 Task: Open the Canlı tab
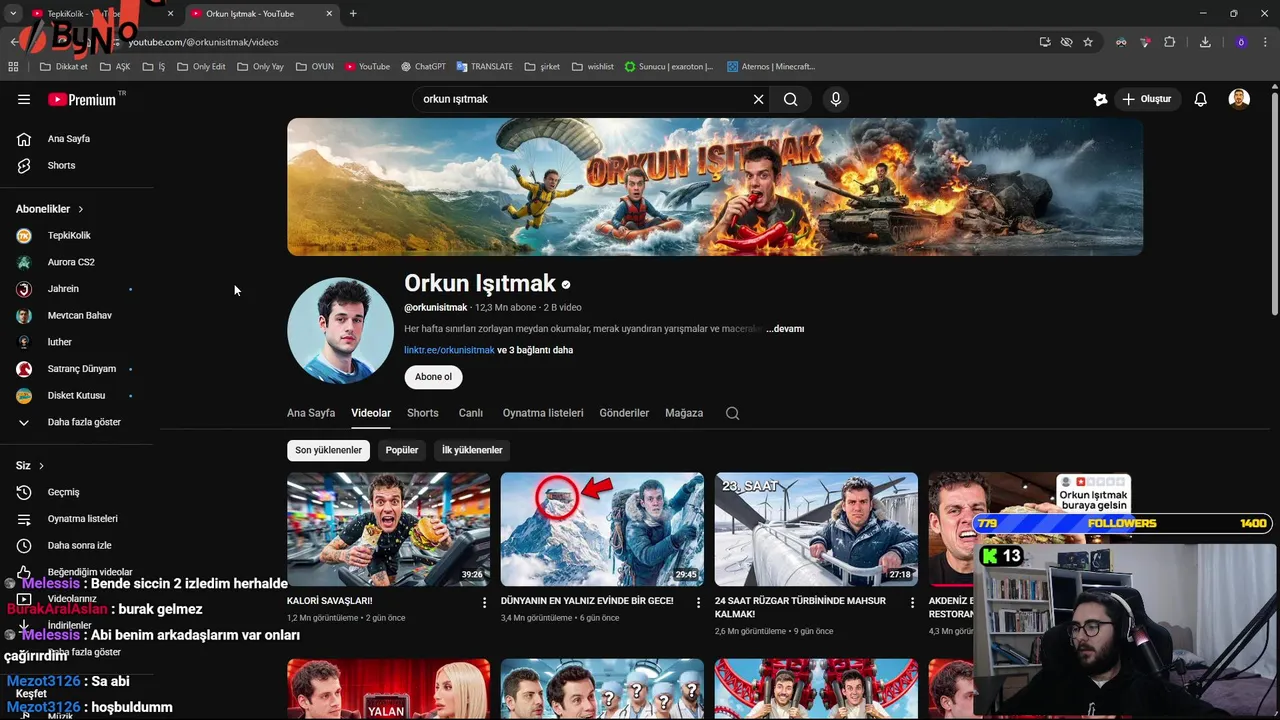click(471, 413)
